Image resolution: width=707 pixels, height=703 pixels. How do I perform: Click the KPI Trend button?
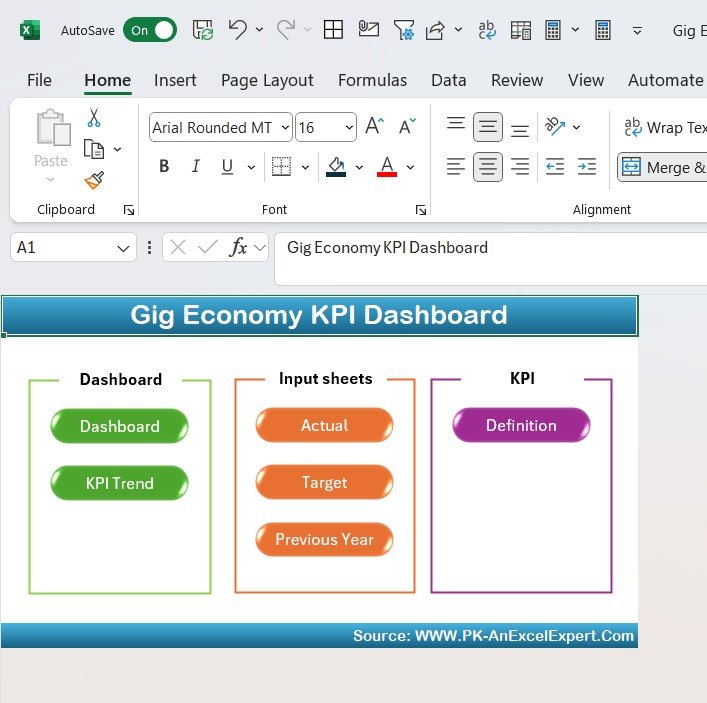[x=119, y=483]
